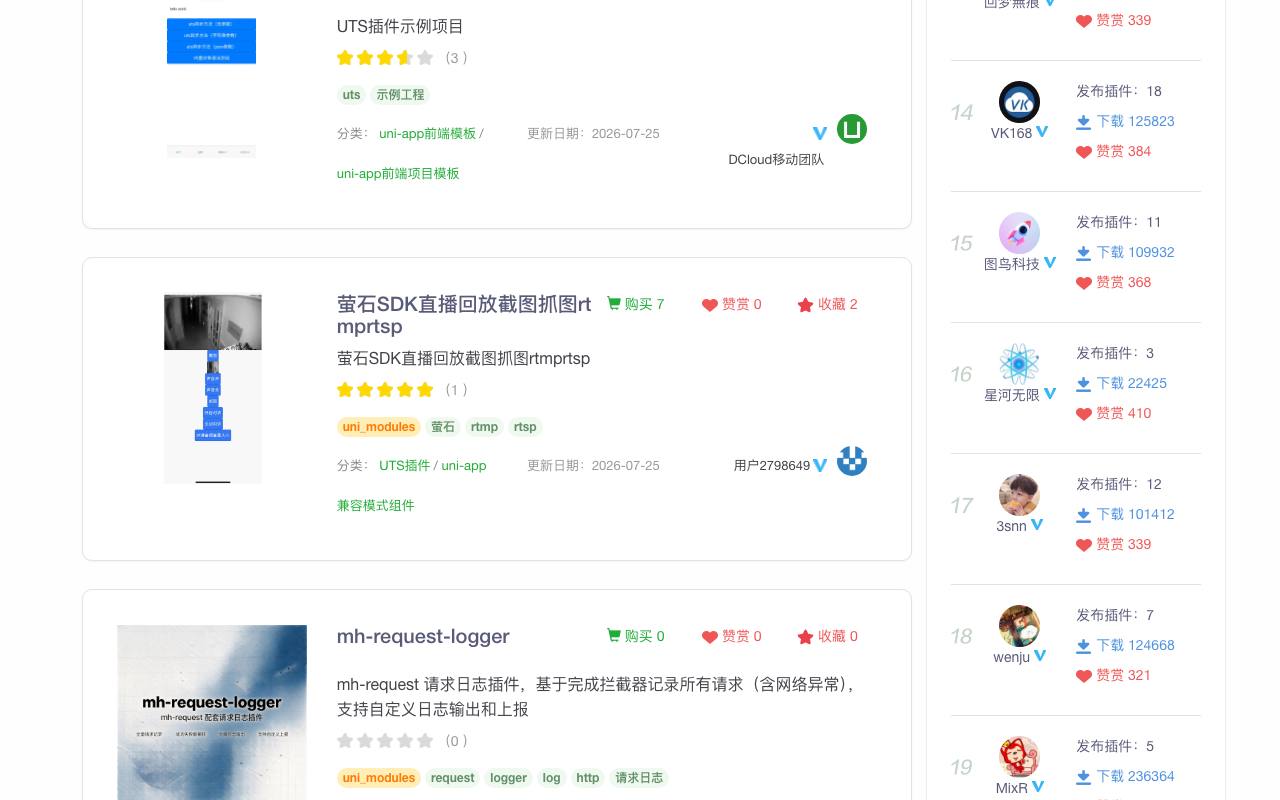Viewport: 1280px width, 800px height.
Task: Click the heart icon beside 赞赏 368
Action: pos(1083,283)
